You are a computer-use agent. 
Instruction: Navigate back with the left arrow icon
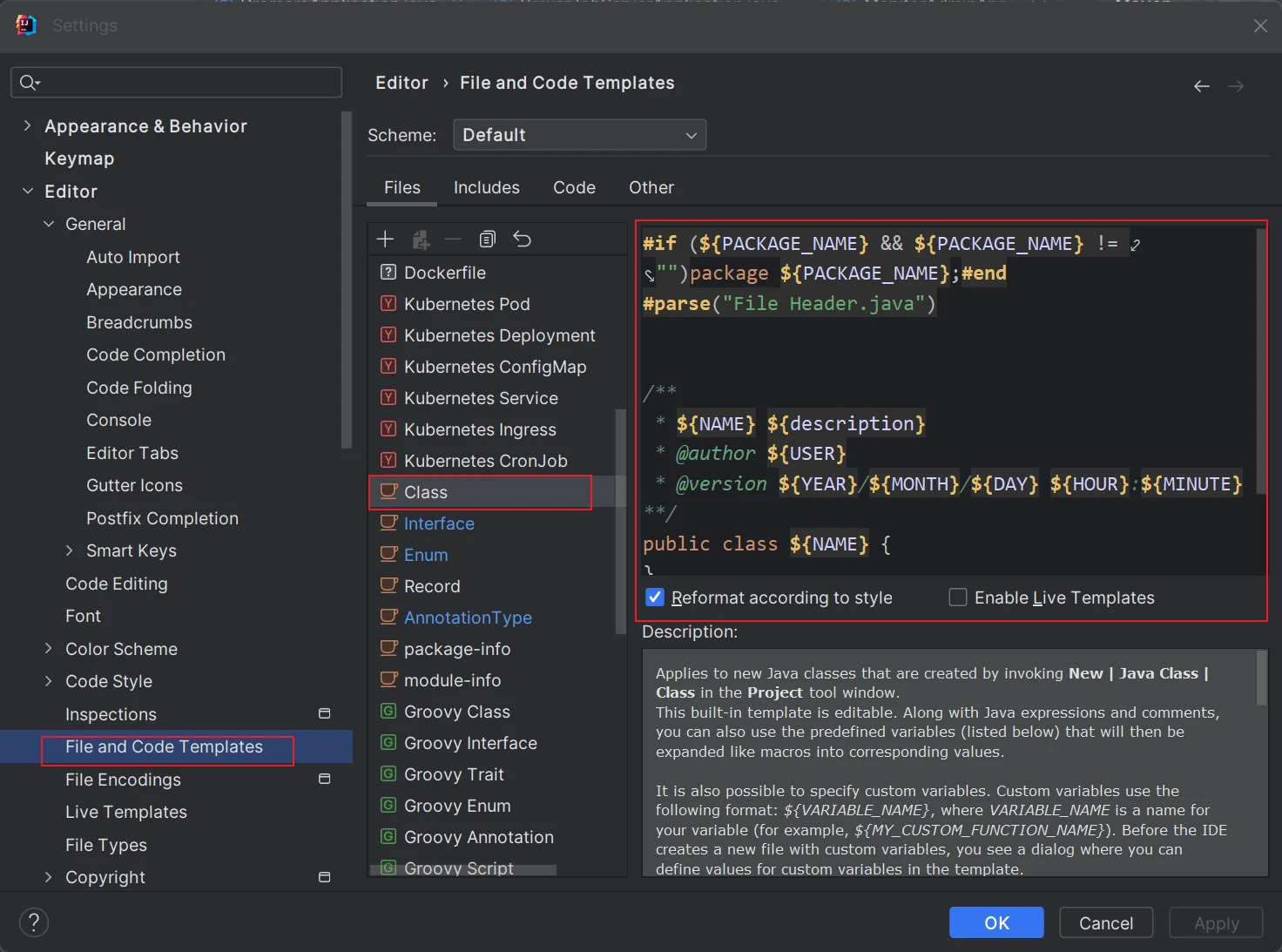coord(1202,86)
